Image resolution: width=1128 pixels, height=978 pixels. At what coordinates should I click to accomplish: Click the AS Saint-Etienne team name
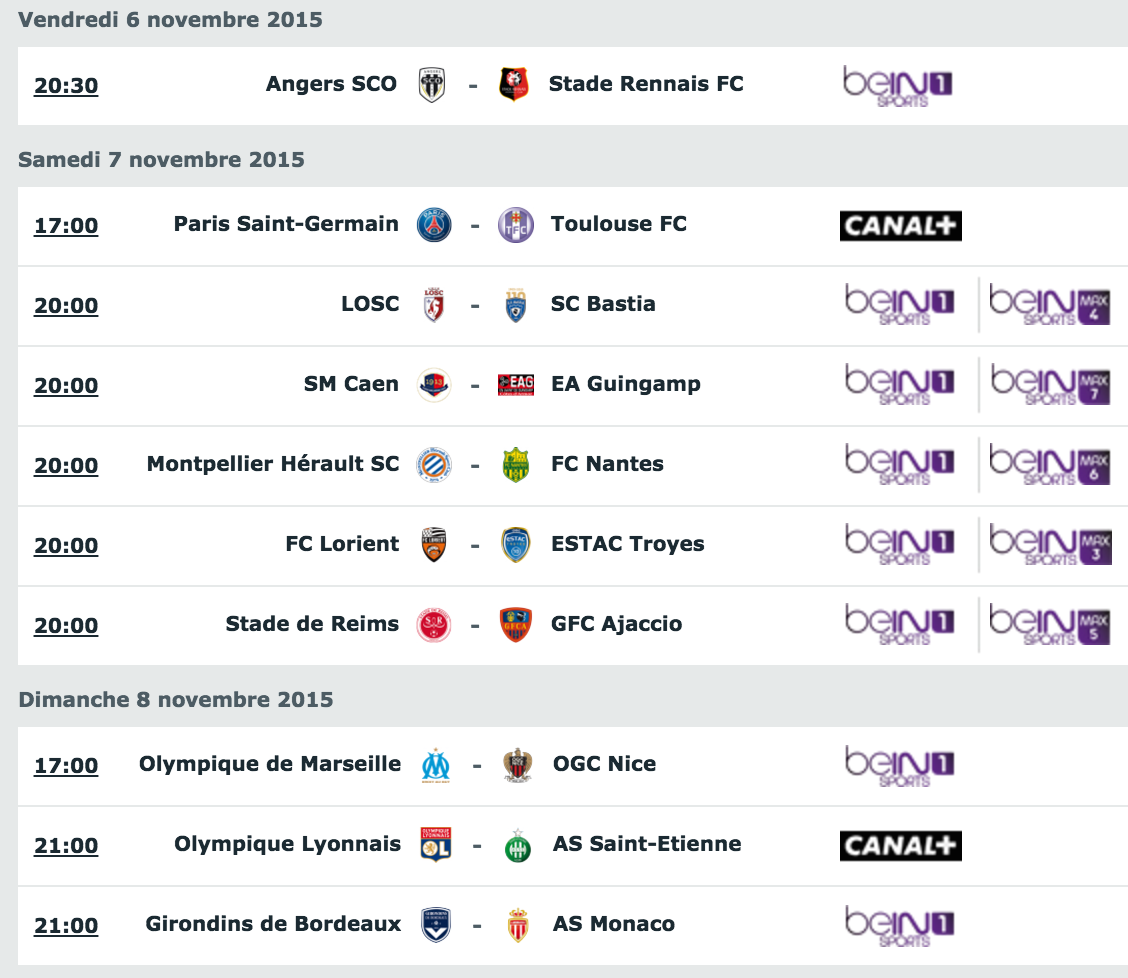pos(647,843)
